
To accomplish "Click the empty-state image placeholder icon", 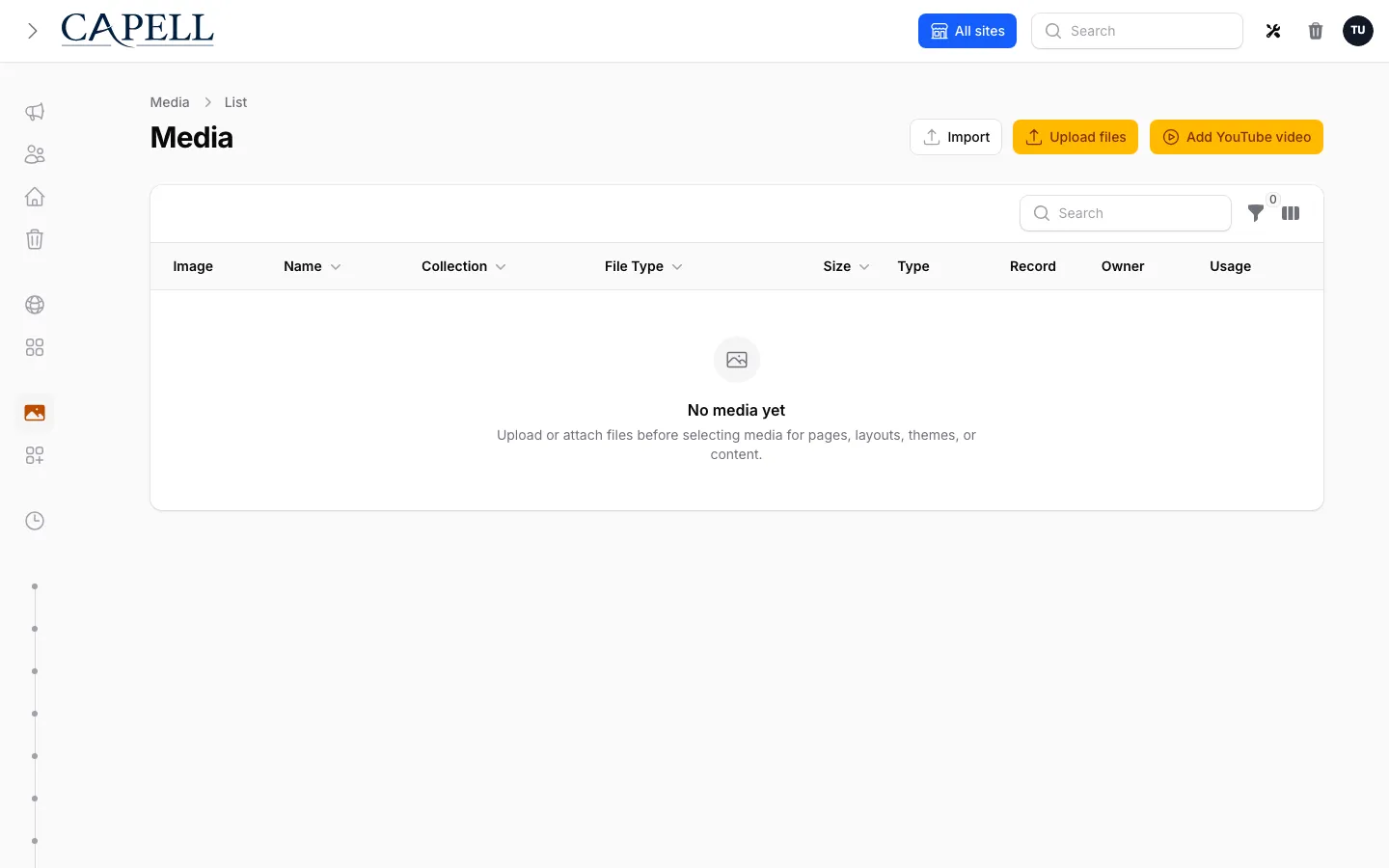I will click(x=737, y=360).
